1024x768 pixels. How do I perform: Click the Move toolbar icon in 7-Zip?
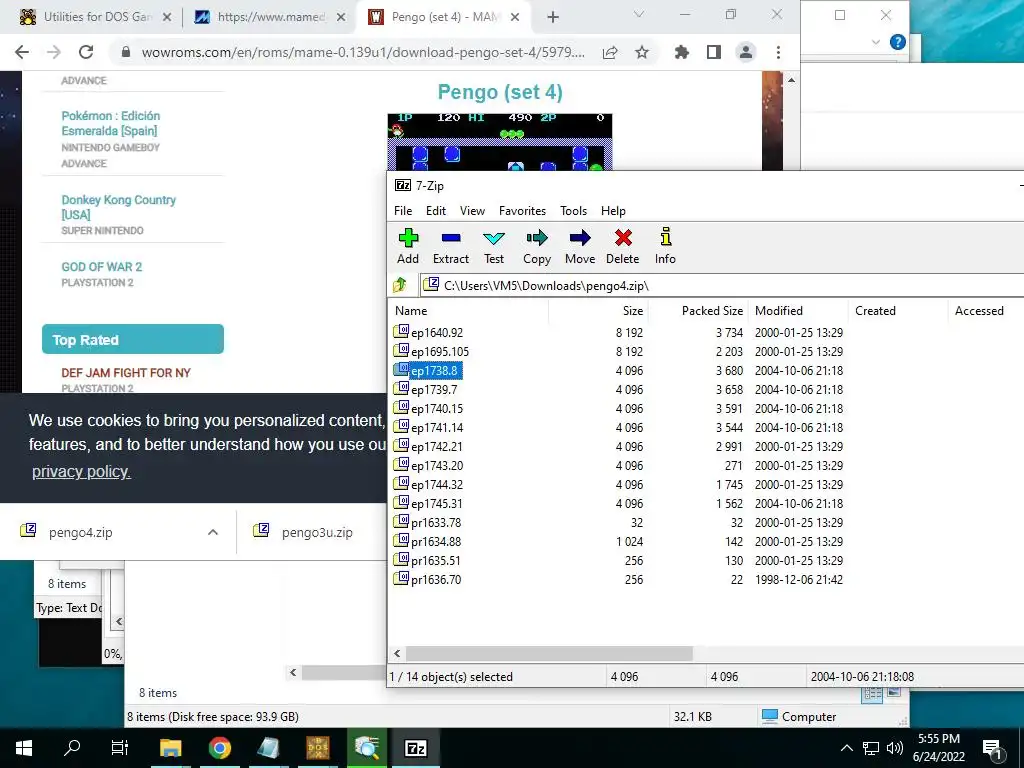(580, 246)
